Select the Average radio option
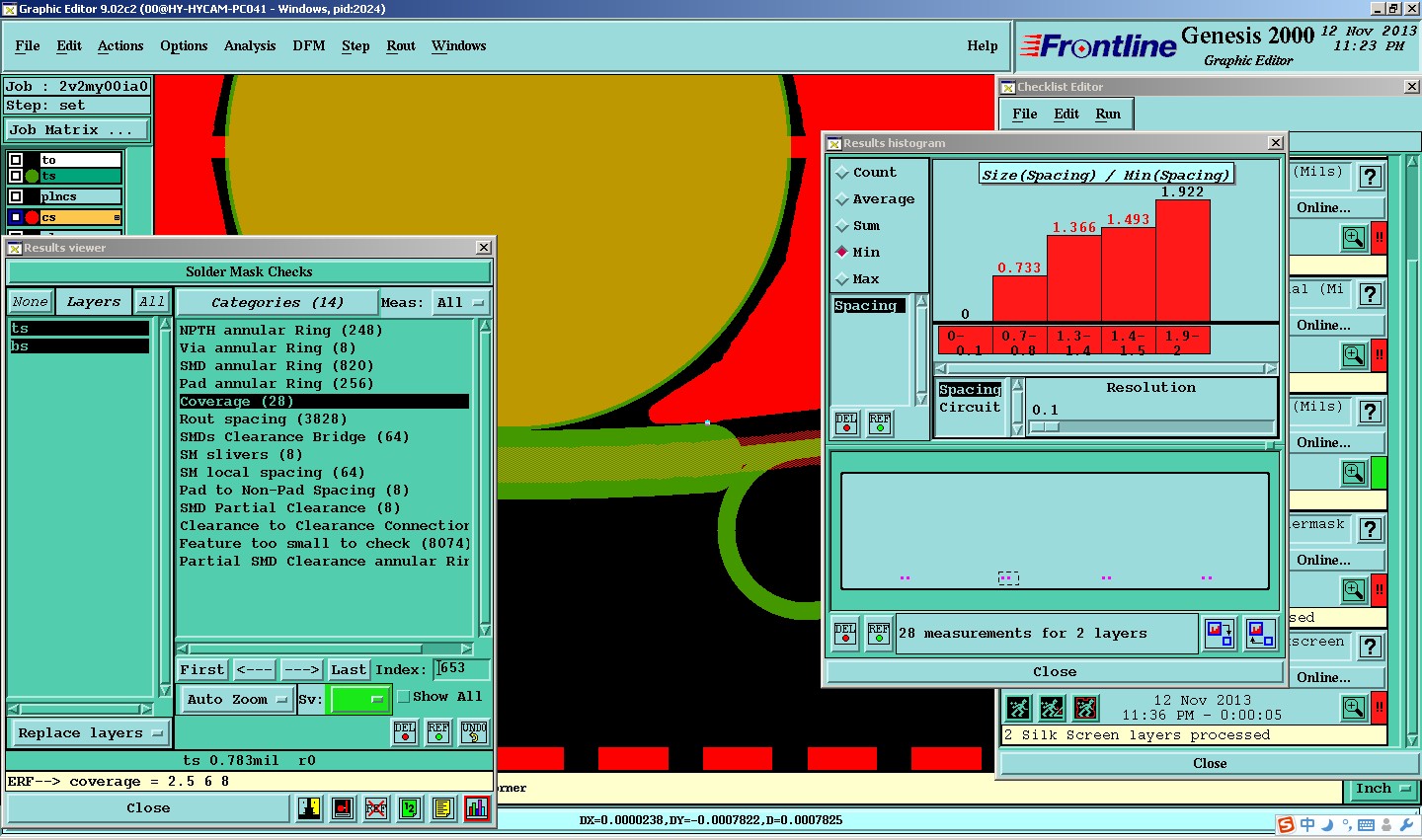The width and height of the screenshot is (1422, 840). point(842,199)
